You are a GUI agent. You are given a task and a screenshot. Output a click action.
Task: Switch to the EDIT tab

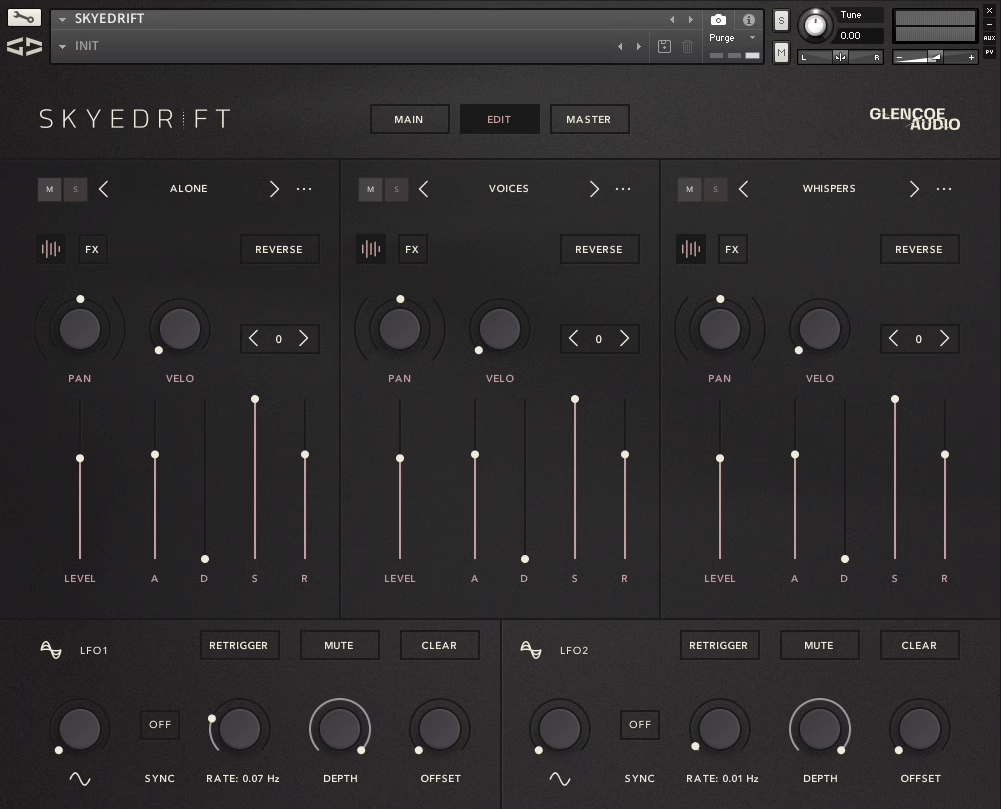(499, 119)
